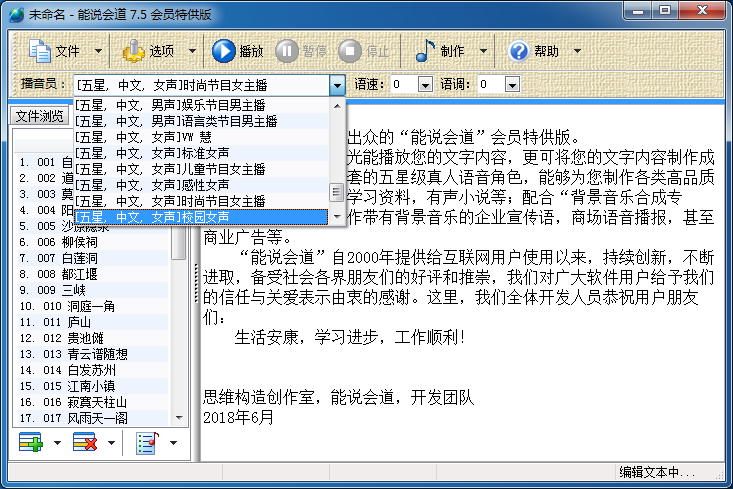Viewport: 733px width, 489px height.
Task: Click the 暂停 (Pause) button
Action: tap(301, 50)
